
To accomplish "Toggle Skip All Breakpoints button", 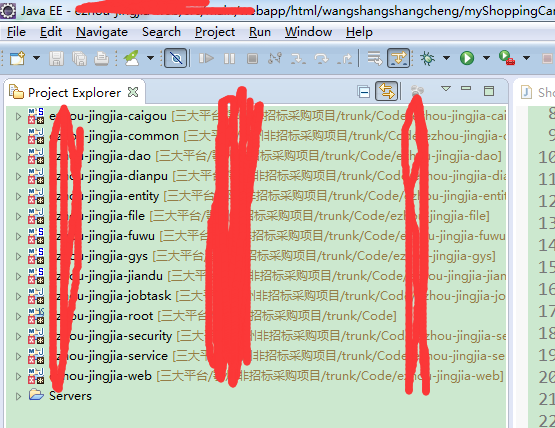I will [x=176, y=58].
